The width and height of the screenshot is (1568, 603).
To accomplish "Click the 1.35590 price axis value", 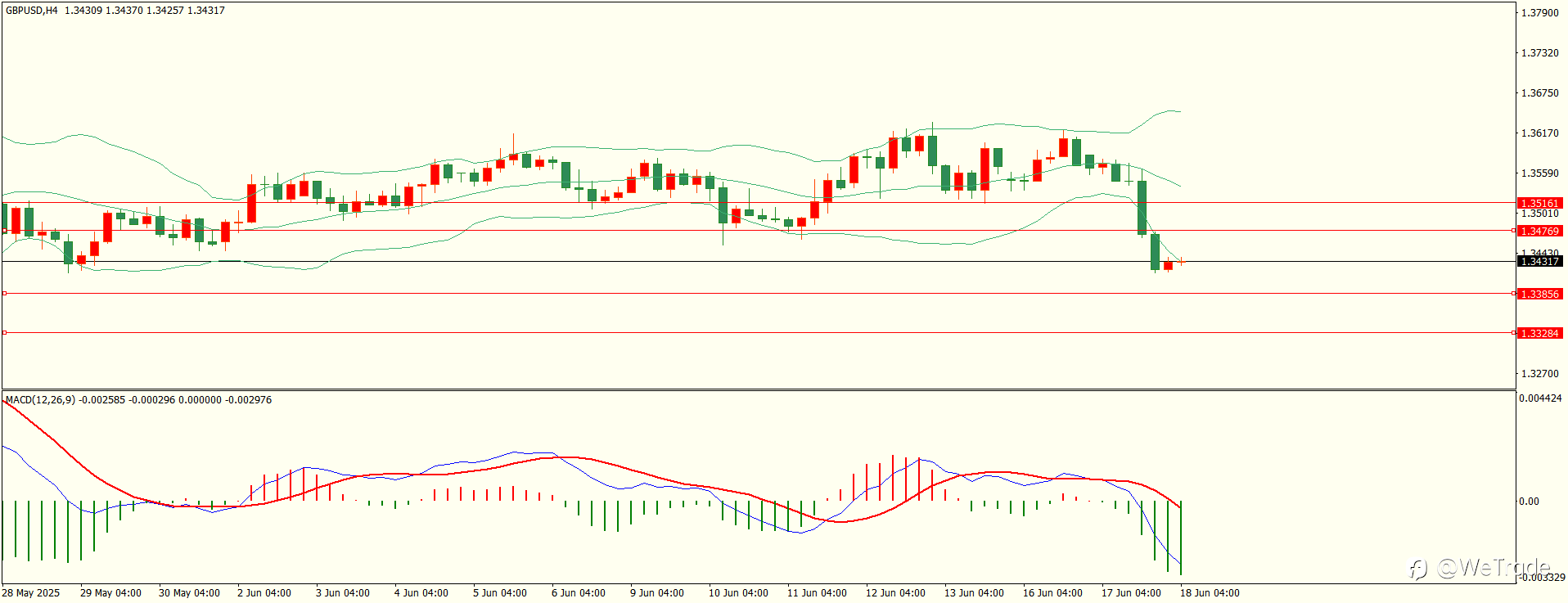I will (1539, 173).
